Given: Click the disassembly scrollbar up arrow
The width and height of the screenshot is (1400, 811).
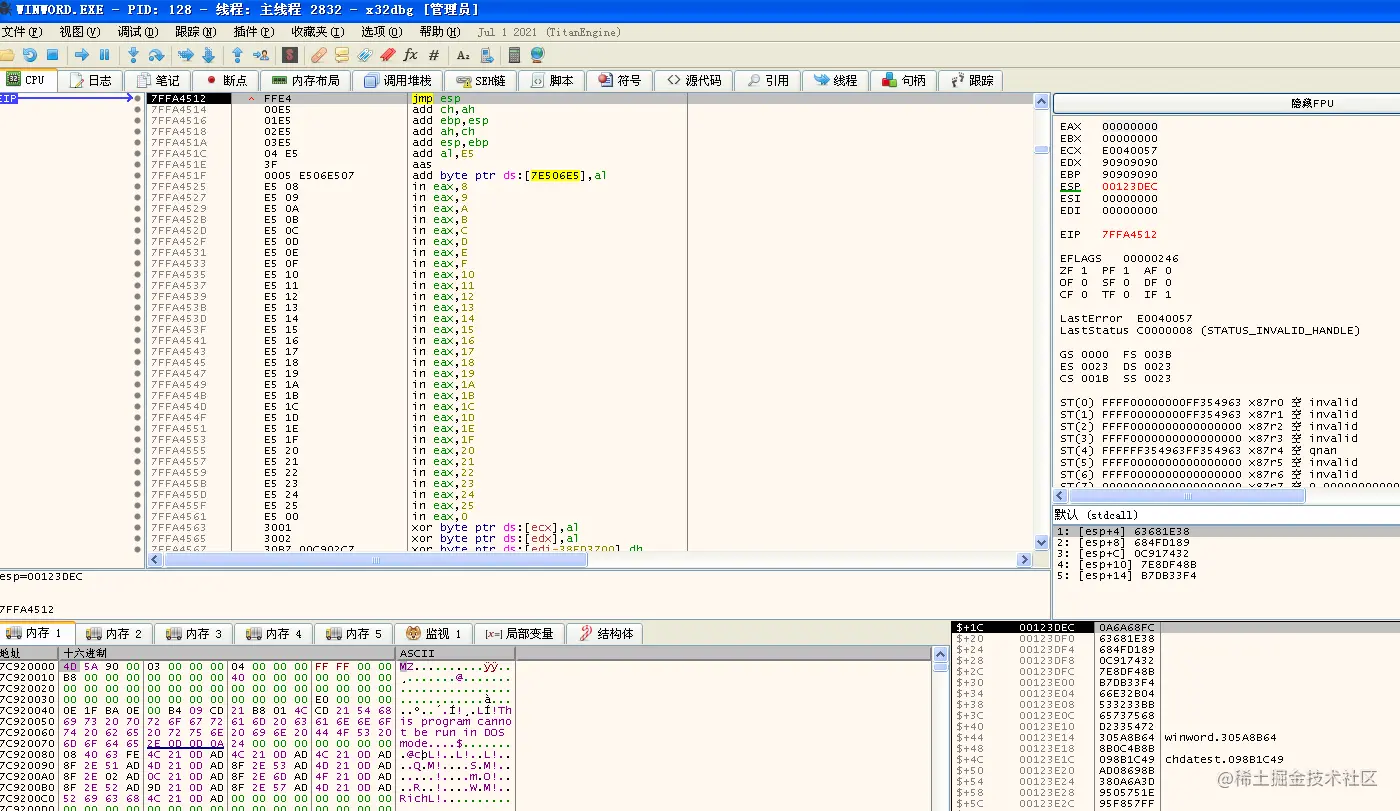Looking at the screenshot, I should point(1041,100).
